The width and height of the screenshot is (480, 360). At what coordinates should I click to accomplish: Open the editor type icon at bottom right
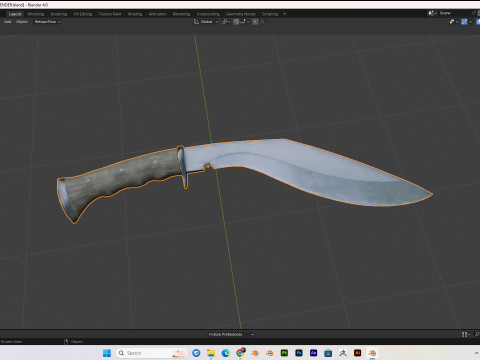click(x=466, y=334)
